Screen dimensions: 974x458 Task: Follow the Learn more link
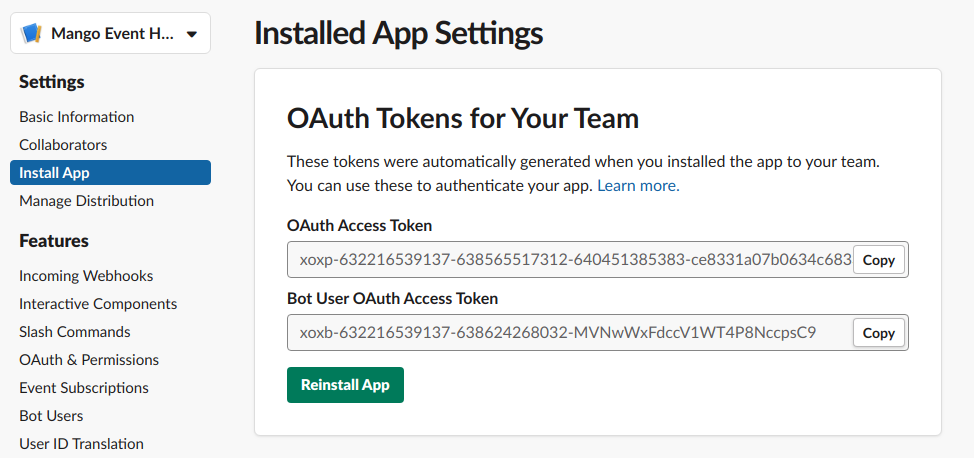pyautogui.click(x=639, y=186)
